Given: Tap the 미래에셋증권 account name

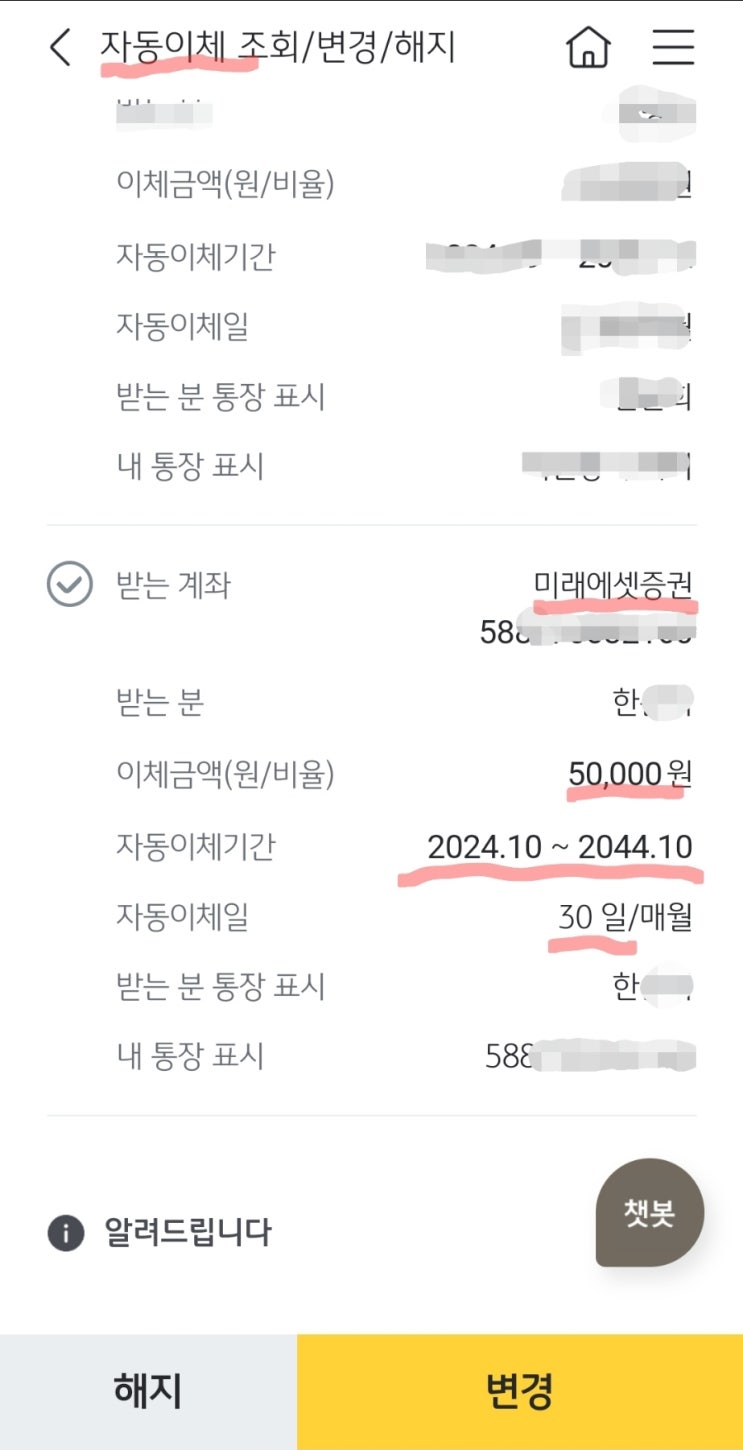Looking at the screenshot, I should [613, 585].
